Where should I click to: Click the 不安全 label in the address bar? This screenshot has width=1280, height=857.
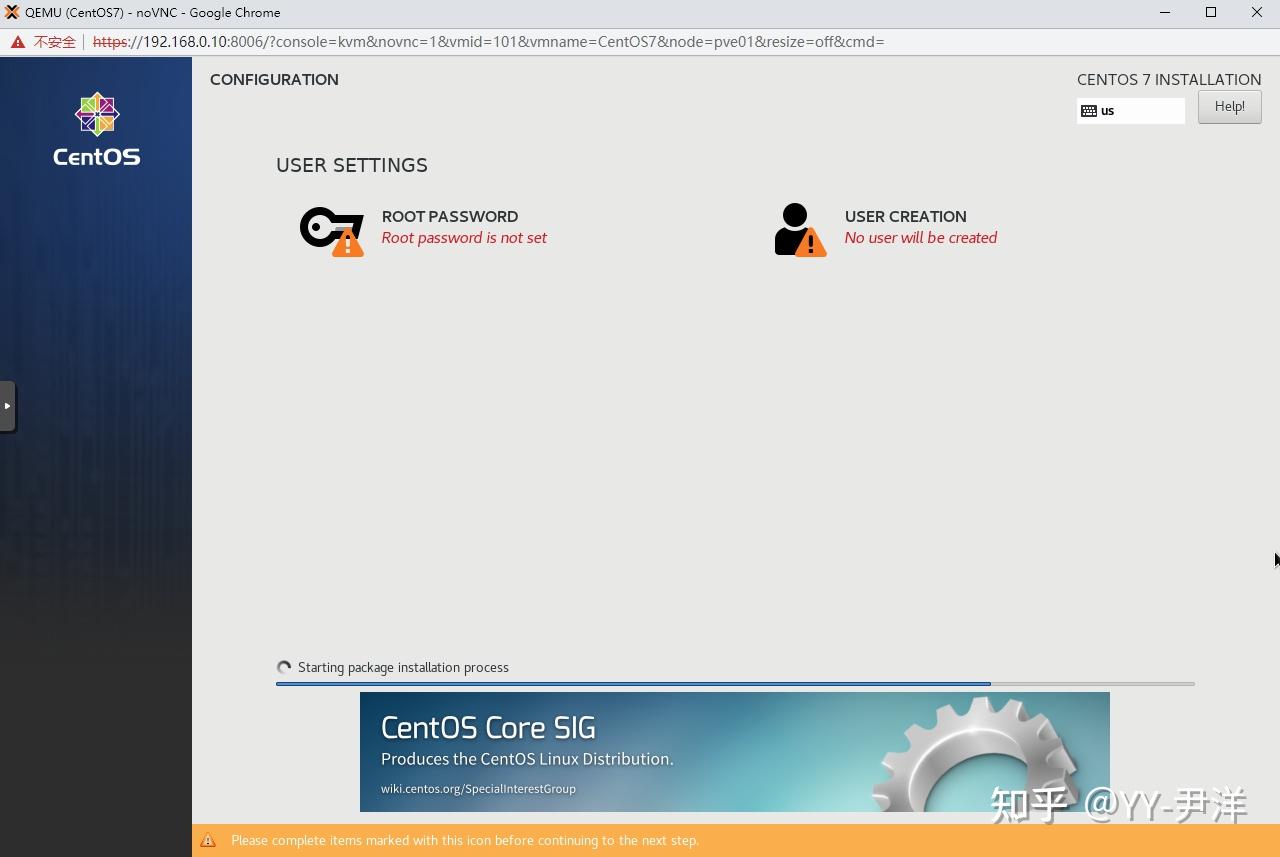(55, 41)
